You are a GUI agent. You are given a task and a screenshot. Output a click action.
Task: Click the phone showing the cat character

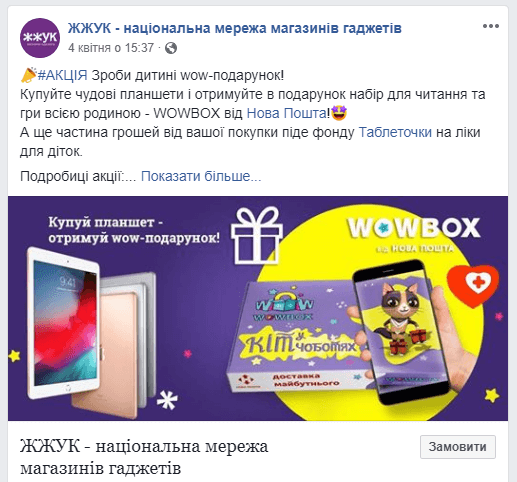(402, 332)
